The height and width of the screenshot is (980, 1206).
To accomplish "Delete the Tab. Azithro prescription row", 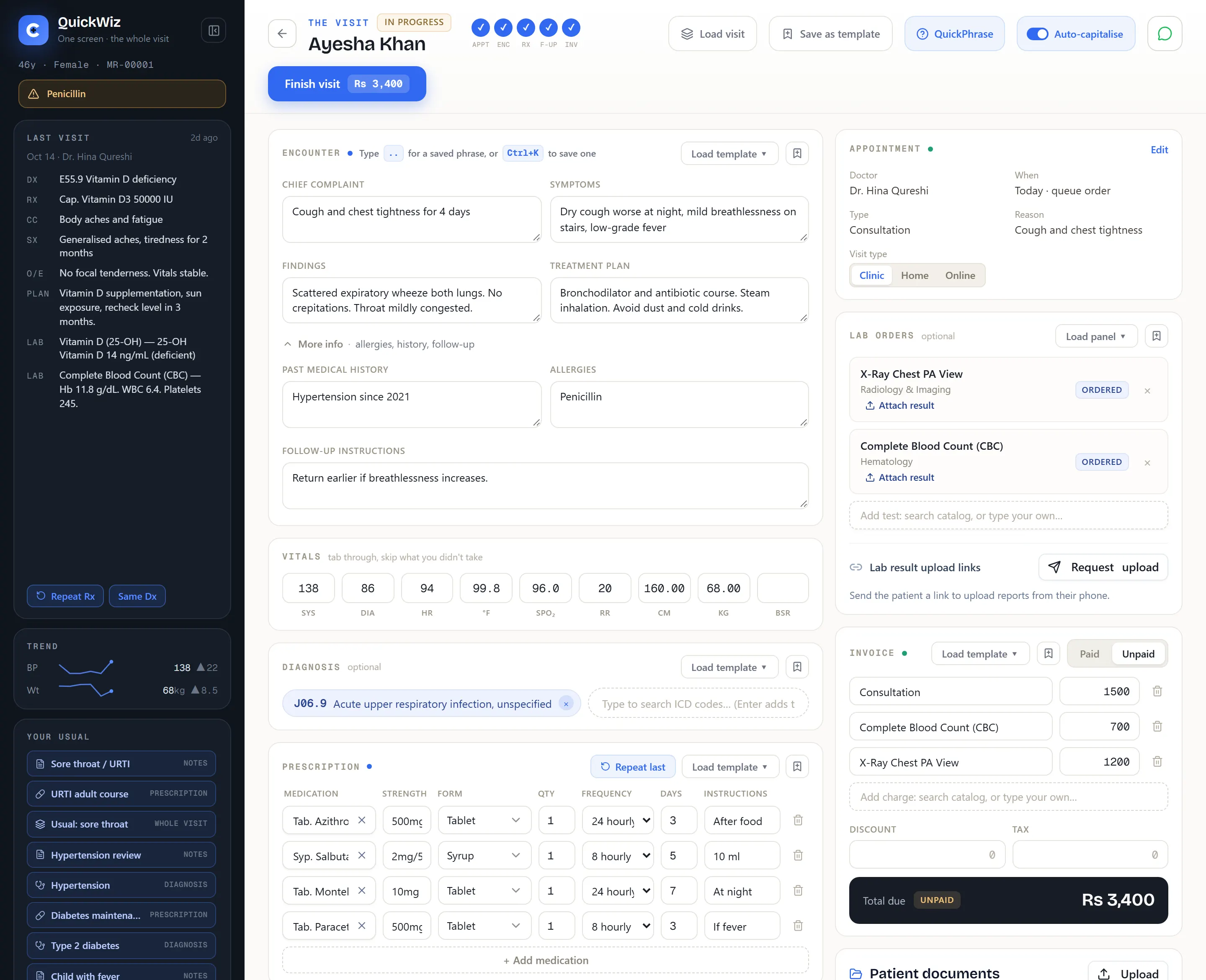I will (x=798, y=820).
